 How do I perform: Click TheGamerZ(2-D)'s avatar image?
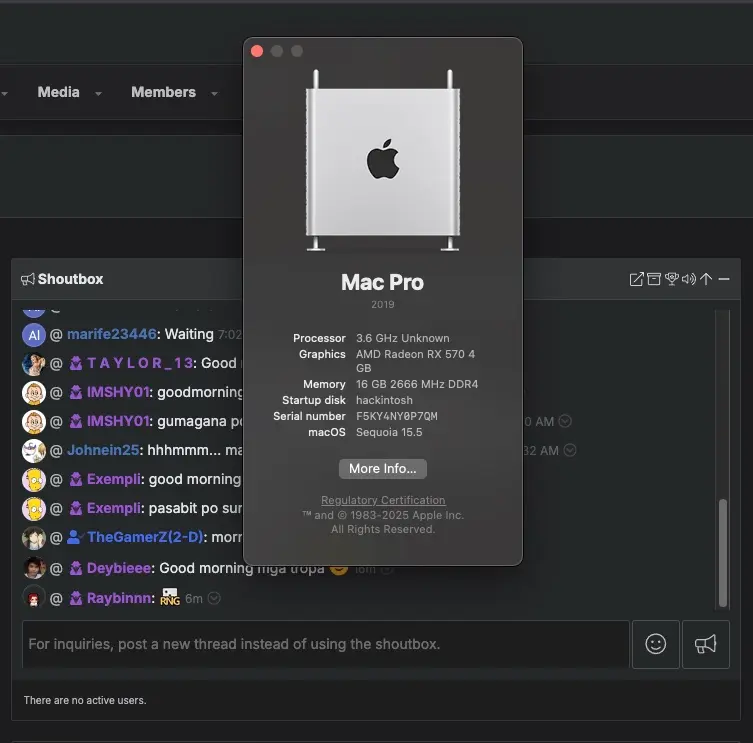[x=34, y=537]
